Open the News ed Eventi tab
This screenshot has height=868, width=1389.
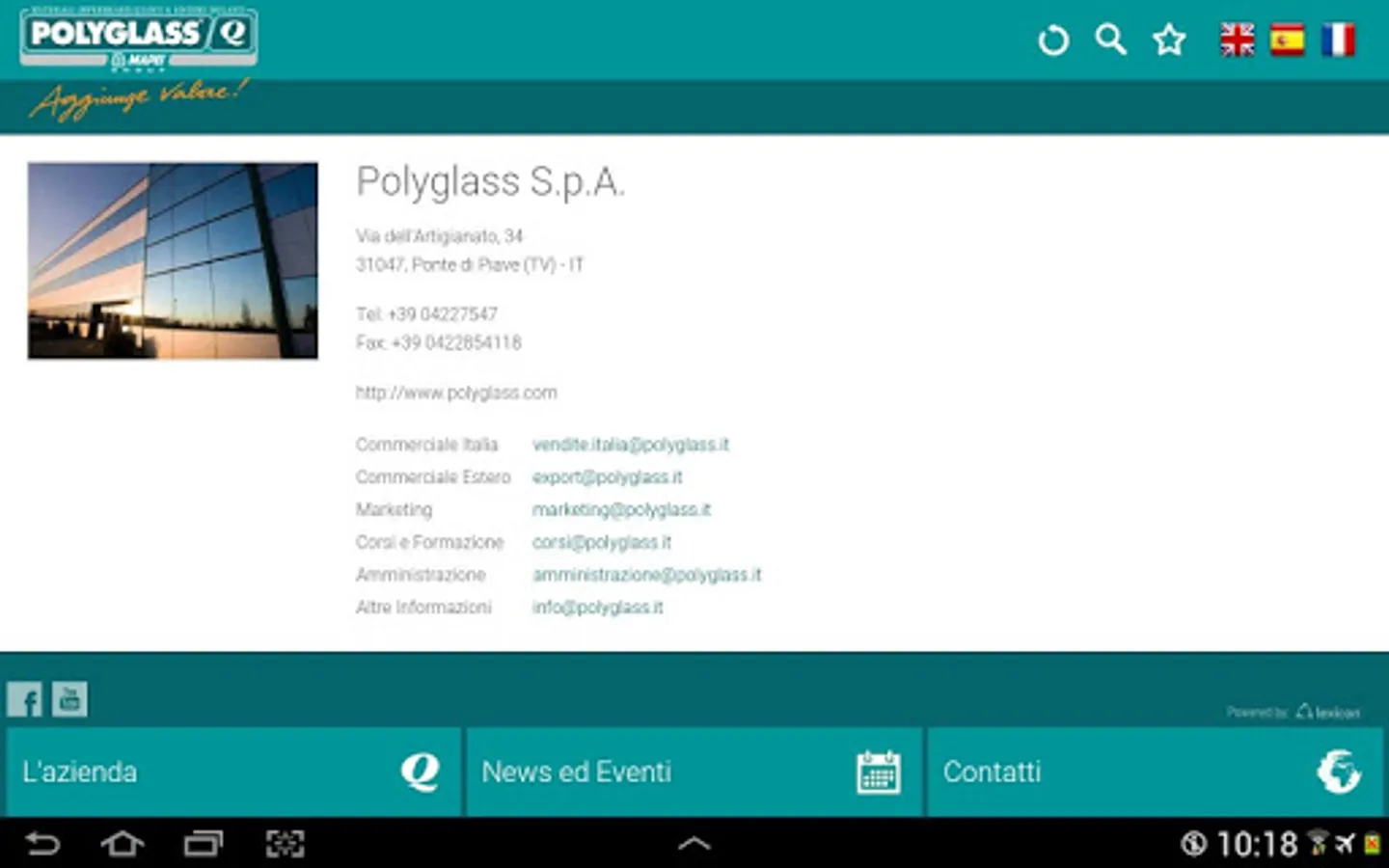[x=694, y=772]
